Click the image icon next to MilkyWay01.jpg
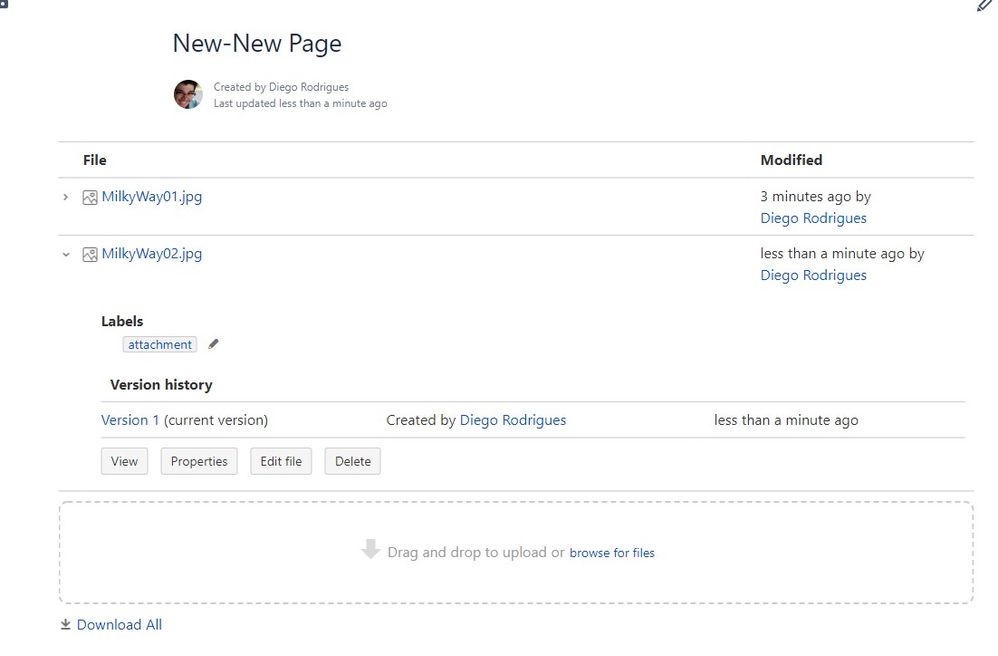This screenshot has height=656, width=998. click(90, 198)
